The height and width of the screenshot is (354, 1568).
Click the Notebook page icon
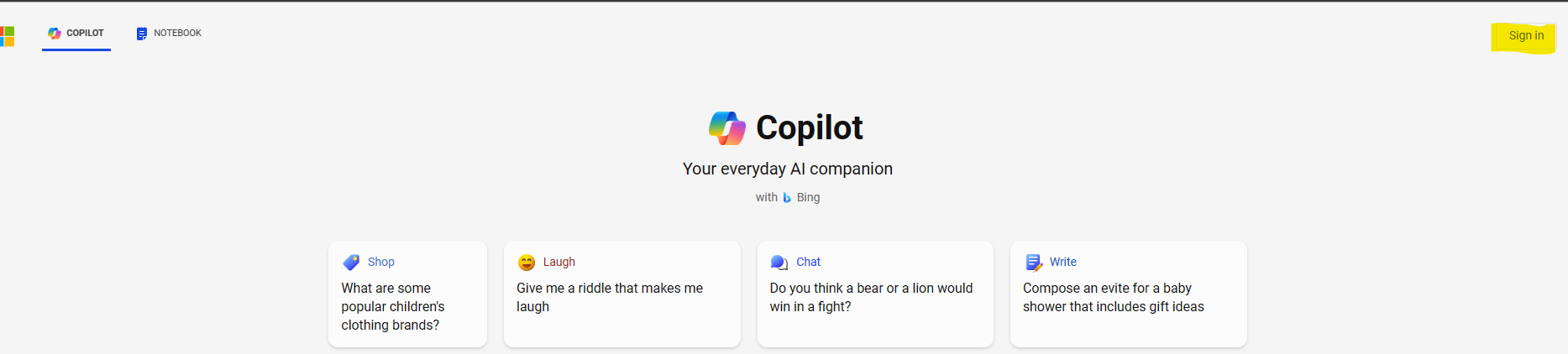(x=142, y=34)
